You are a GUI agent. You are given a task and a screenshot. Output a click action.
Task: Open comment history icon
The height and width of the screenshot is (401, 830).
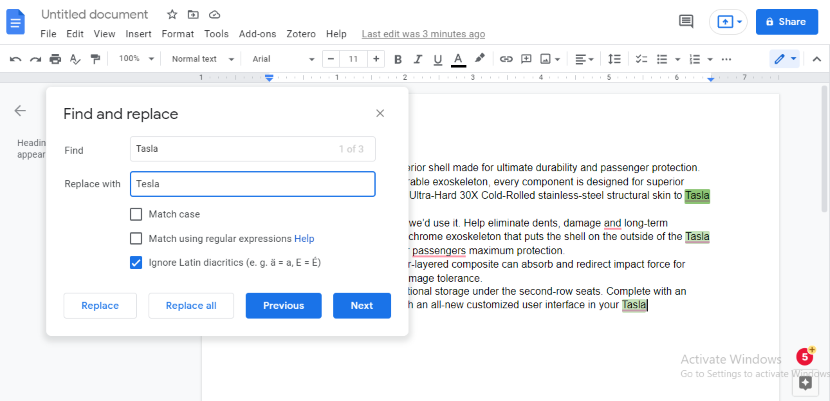coord(686,21)
